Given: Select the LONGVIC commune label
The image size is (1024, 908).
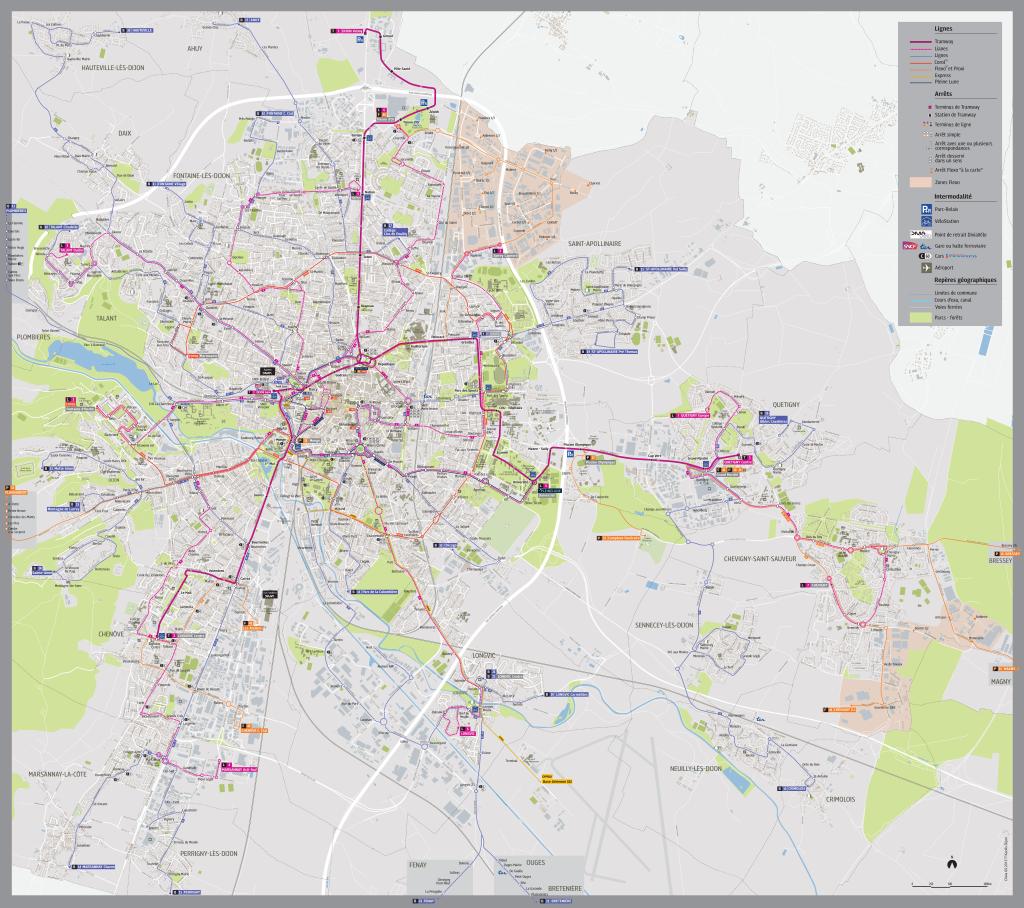Looking at the screenshot, I should pyautogui.click(x=484, y=654).
